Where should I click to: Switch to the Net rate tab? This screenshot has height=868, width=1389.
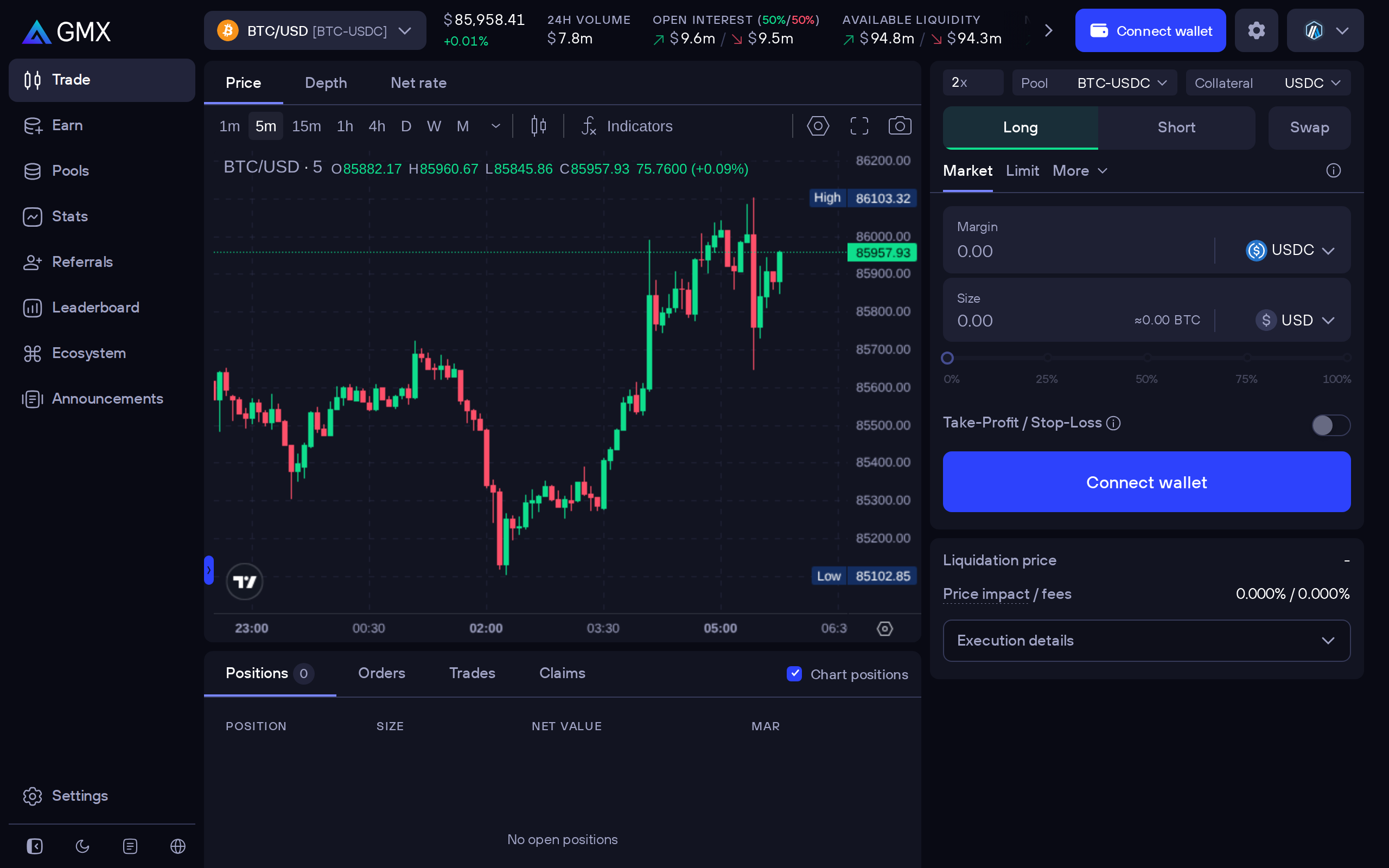pyautogui.click(x=418, y=82)
